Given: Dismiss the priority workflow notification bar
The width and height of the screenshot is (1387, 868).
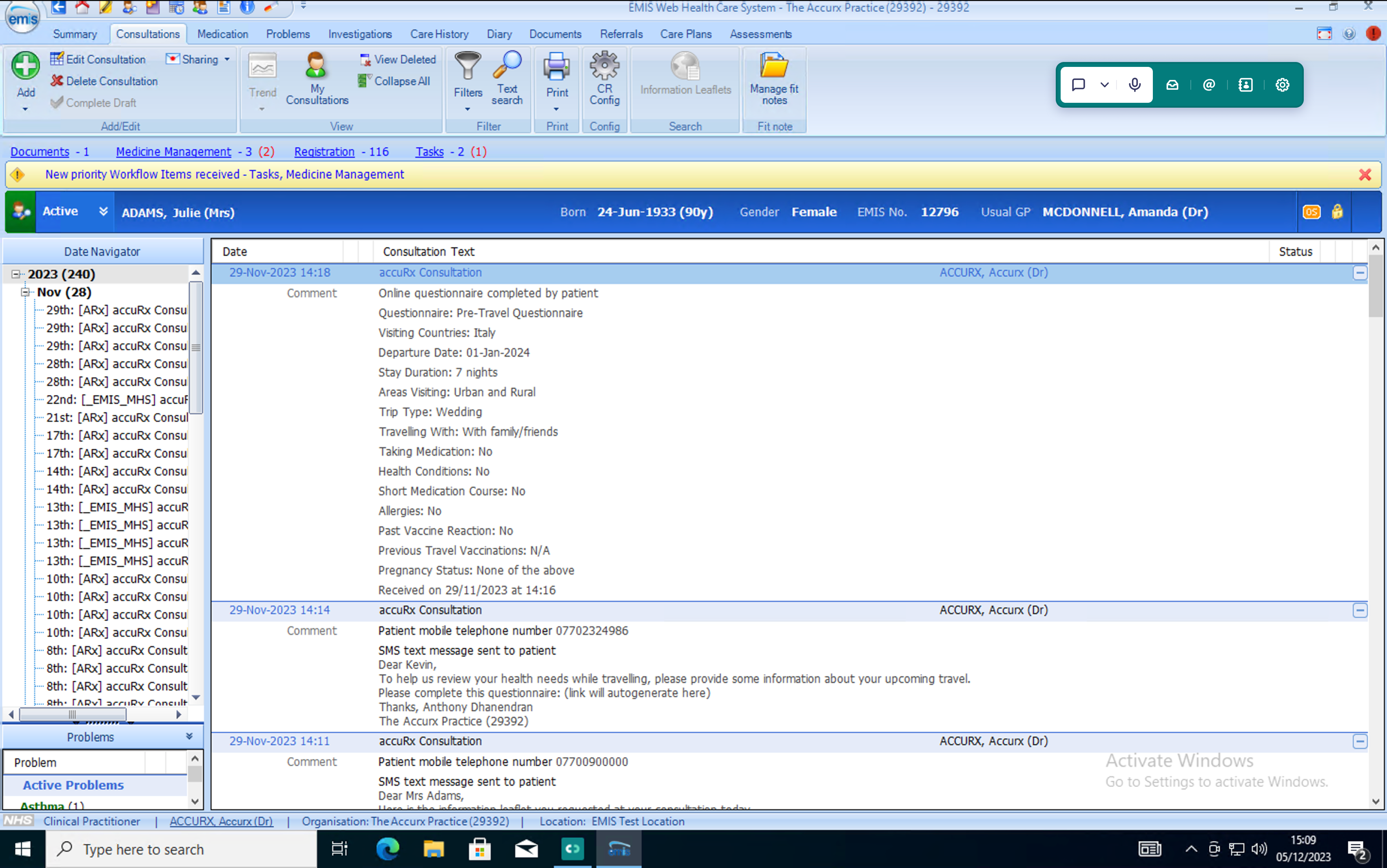Looking at the screenshot, I should (1365, 175).
